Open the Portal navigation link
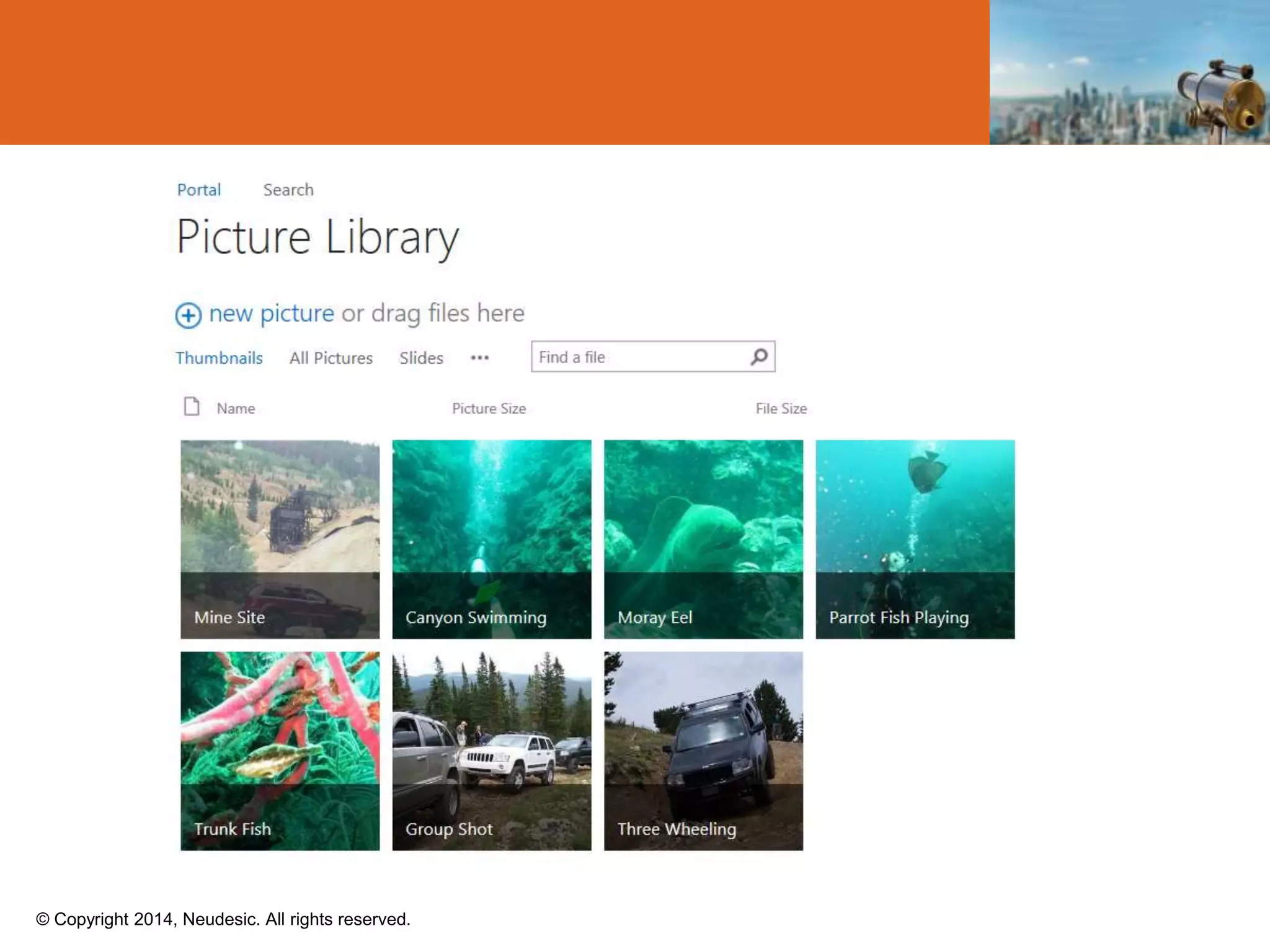The image size is (1270, 952). (198, 190)
